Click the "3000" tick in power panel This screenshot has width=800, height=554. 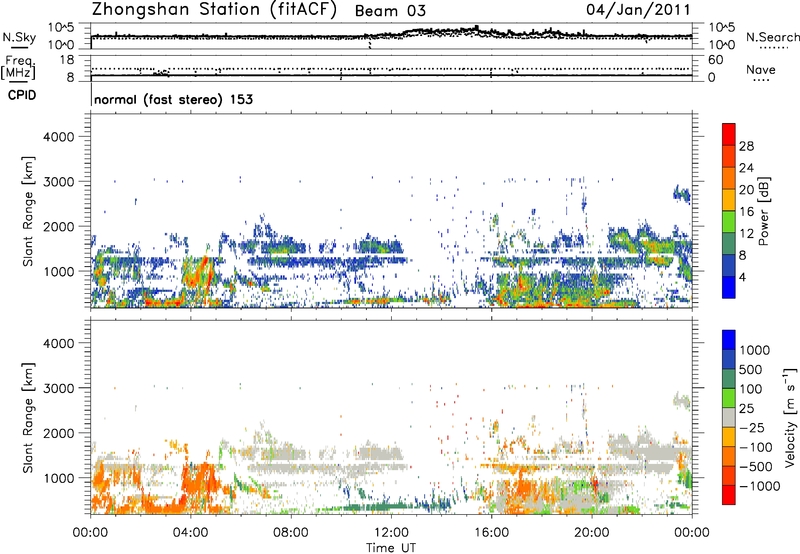click(x=58, y=182)
